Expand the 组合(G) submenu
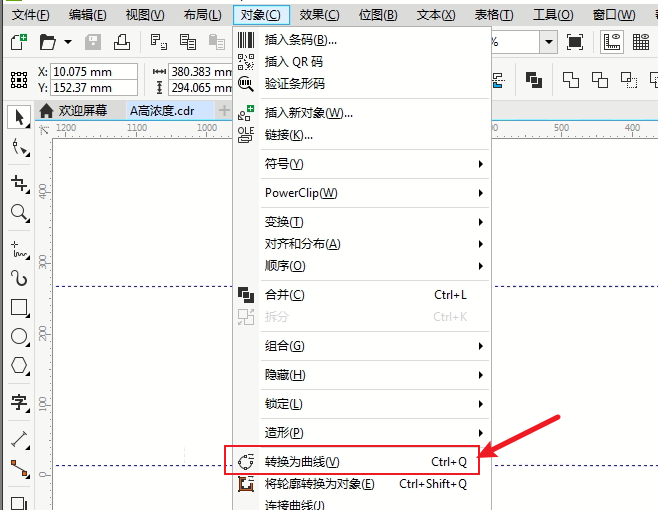The width and height of the screenshot is (658, 510). pyautogui.click(x=362, y=346)
